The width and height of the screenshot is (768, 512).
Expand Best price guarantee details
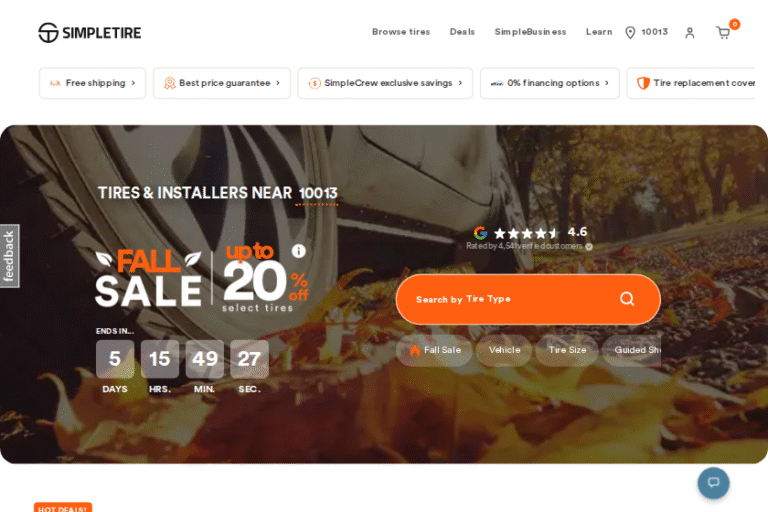point(221,83)
